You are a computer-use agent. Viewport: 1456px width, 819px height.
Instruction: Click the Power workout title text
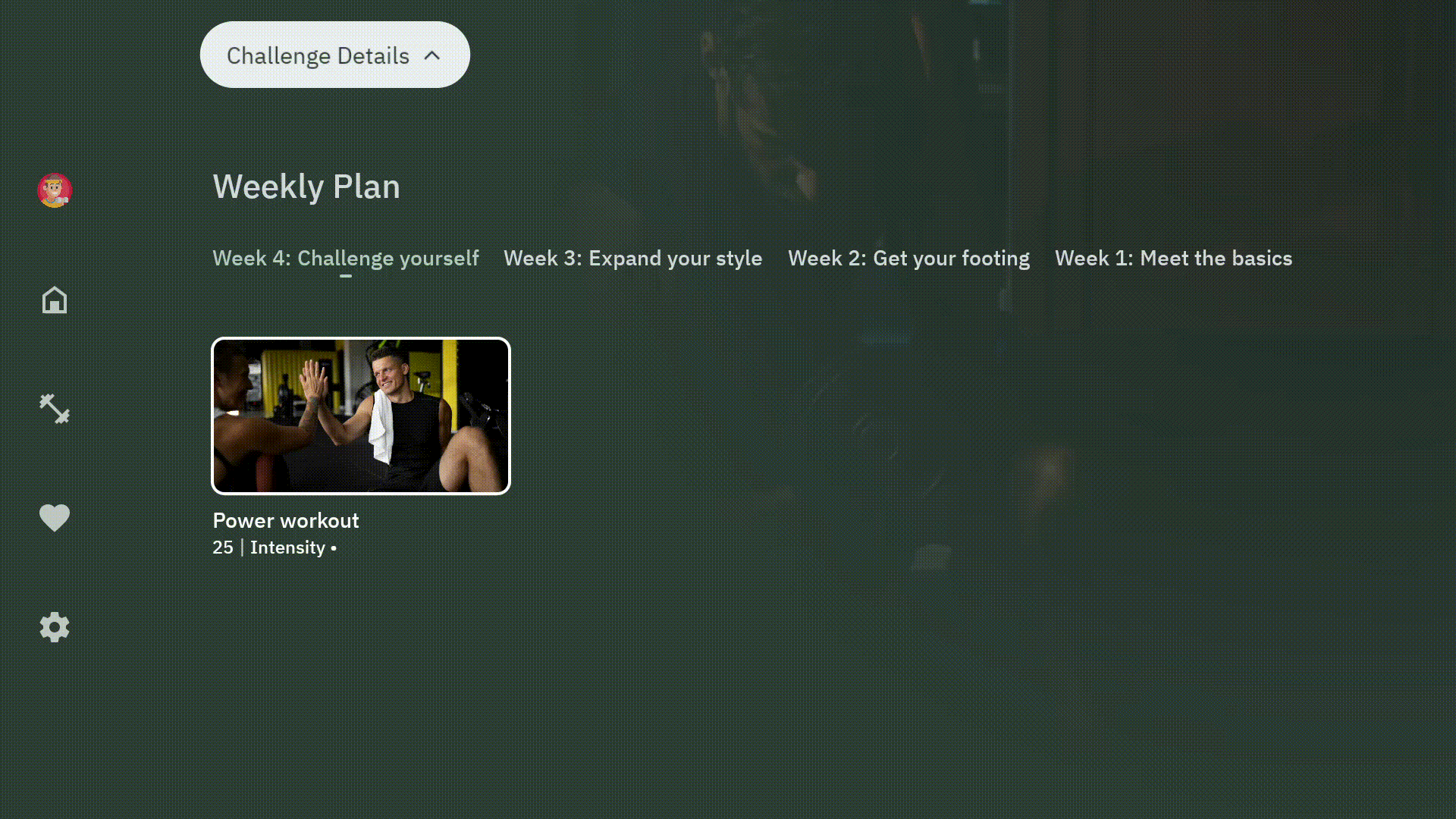[x=285, y=520]
